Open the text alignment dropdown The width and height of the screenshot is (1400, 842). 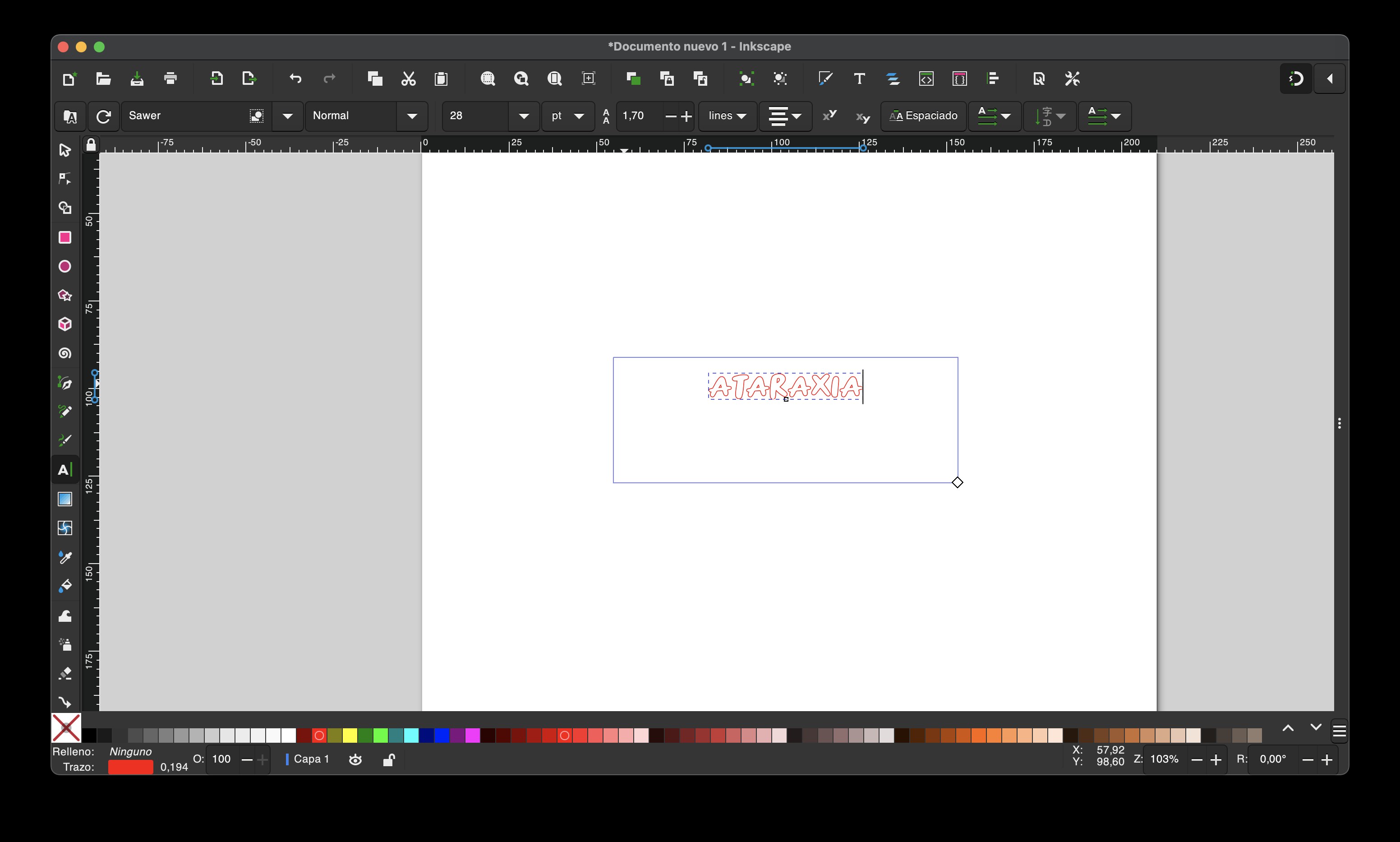(785, 116)
